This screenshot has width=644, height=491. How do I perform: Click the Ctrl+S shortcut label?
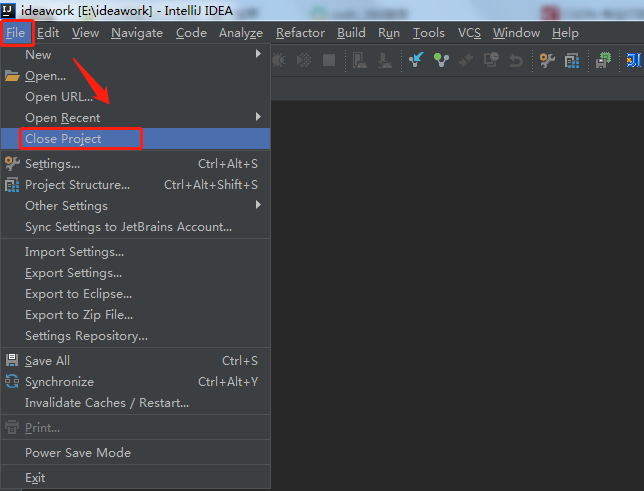pos(240,361)
